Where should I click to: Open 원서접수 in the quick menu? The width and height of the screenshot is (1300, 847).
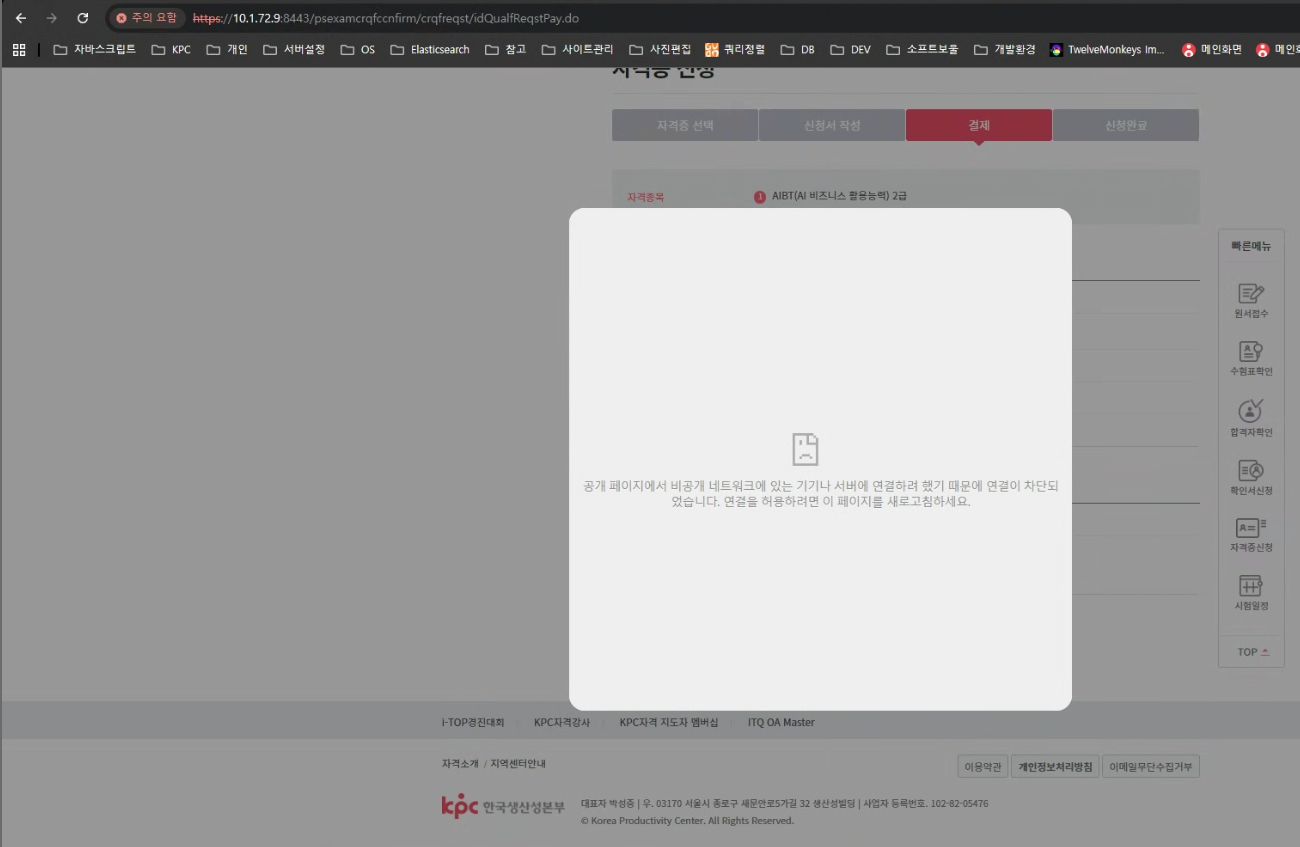(1251, 301)
